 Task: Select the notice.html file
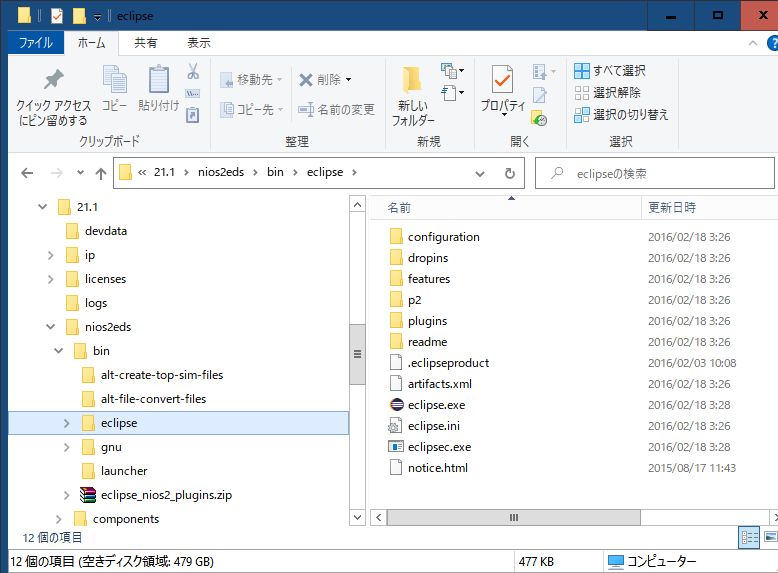point(429,468)
